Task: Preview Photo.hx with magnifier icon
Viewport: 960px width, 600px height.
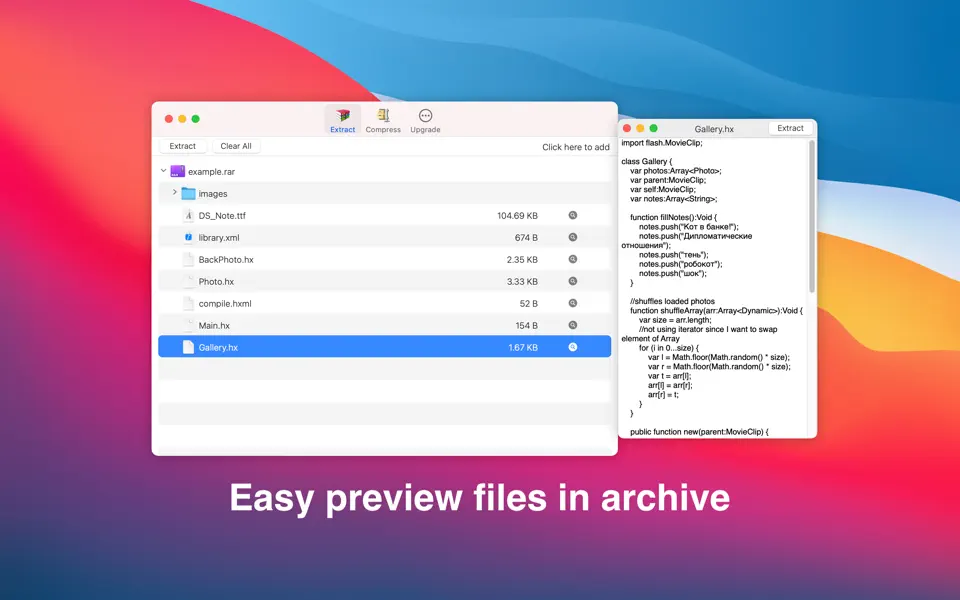Action: (x=572, y=282)
